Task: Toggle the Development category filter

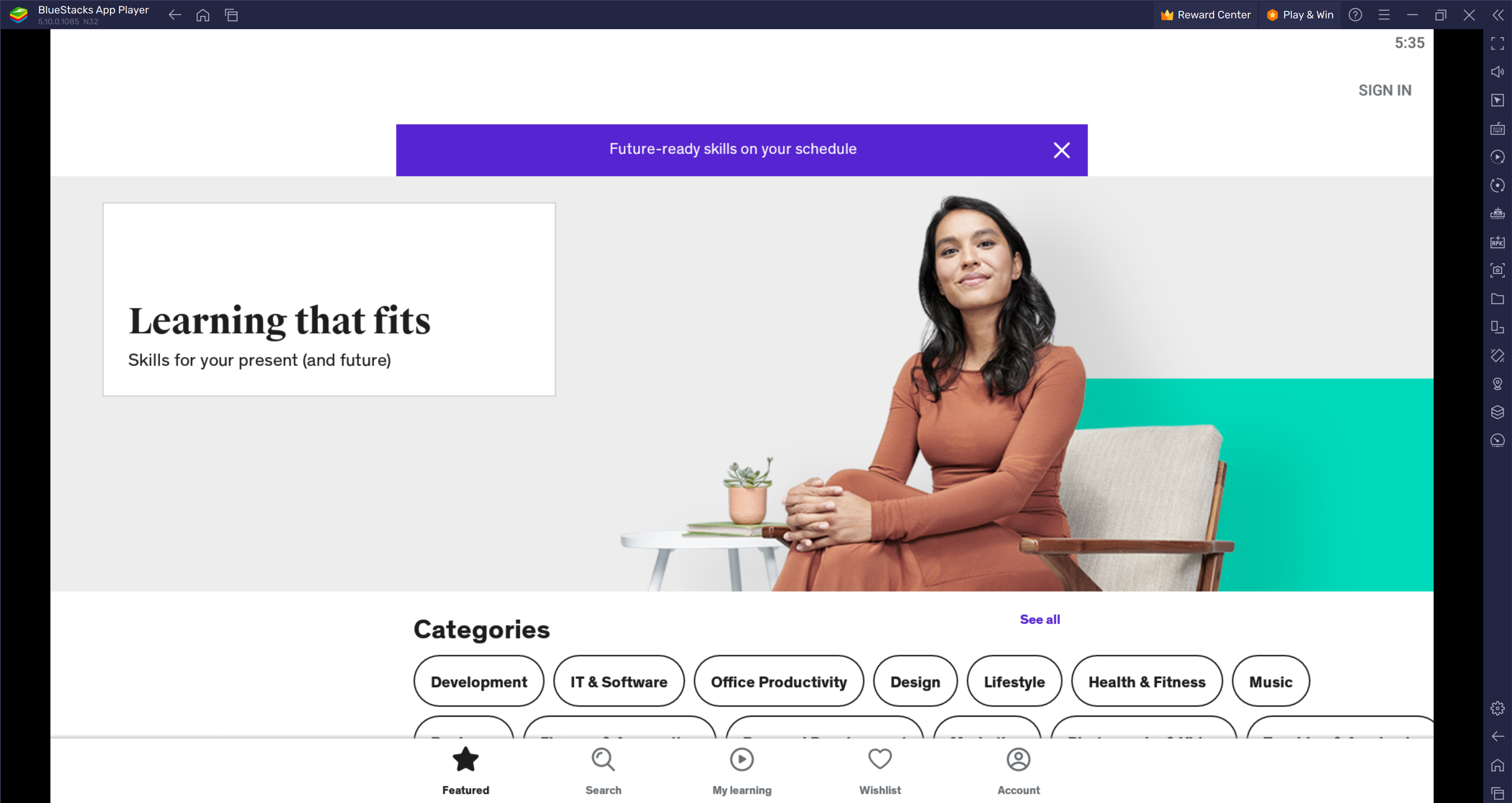Action: tap(479, 681)
